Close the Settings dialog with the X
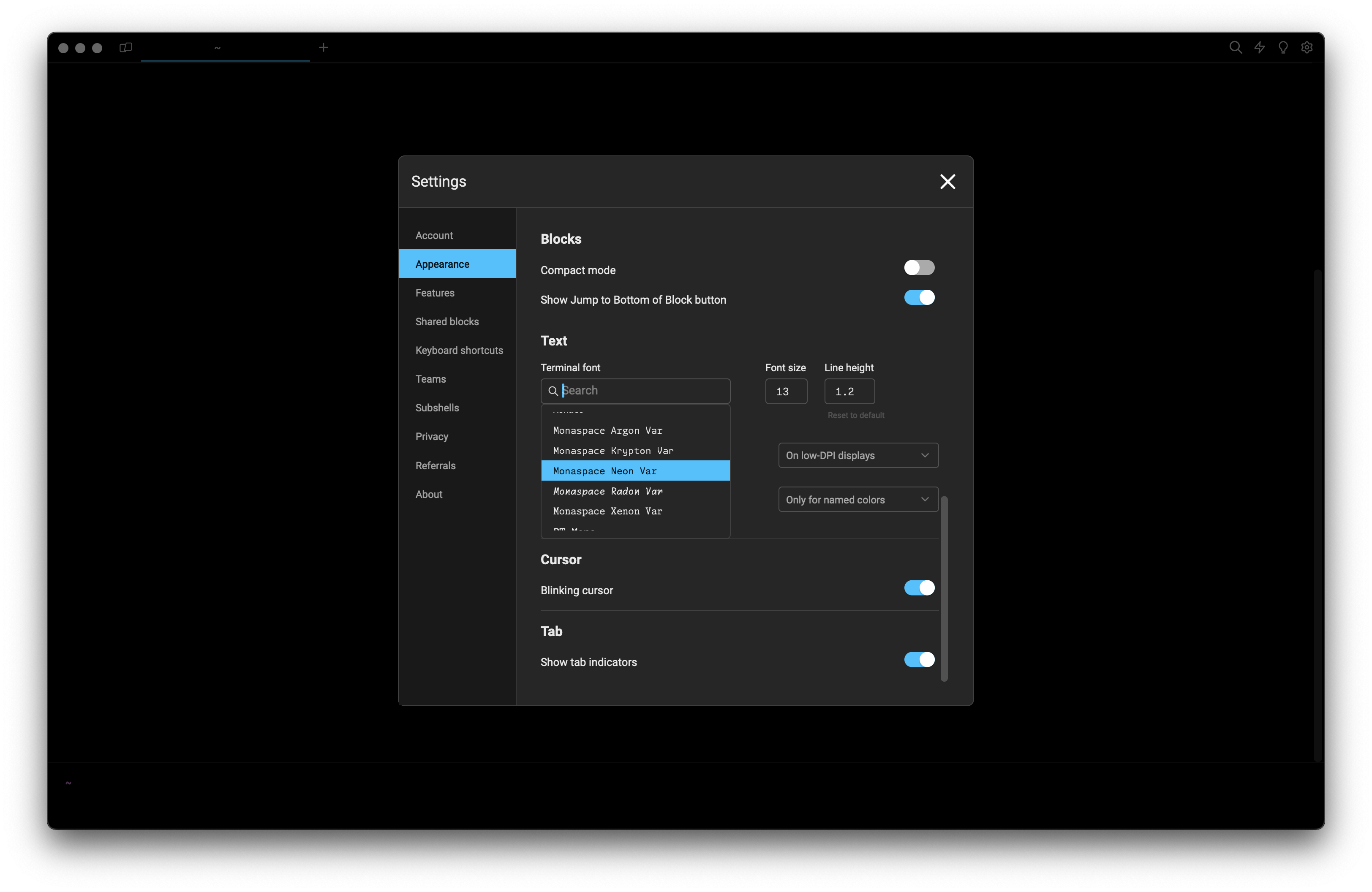Image resolution: width=1372 pixels, height=892 pixels. click(x=948, y=182)
